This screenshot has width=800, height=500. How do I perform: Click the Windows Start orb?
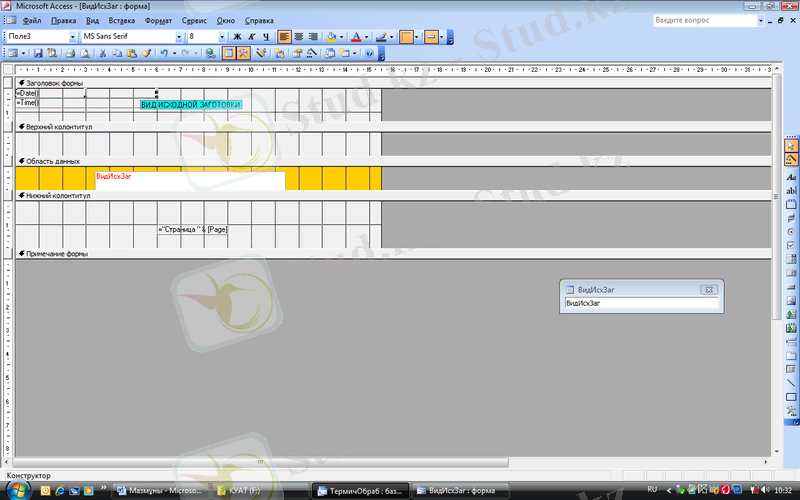tap(17, 490)
